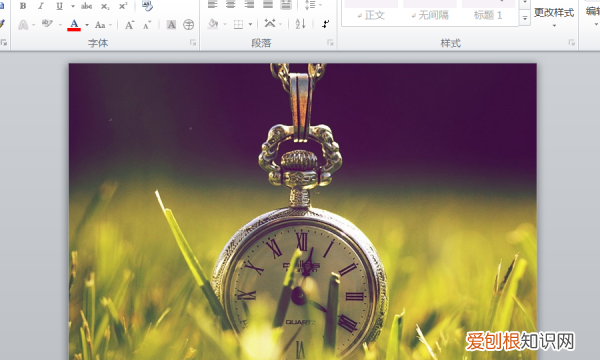Viewport: 600px width, 360px height.
Task: Sort paragraphs A to Z
Action: [300, 24]
